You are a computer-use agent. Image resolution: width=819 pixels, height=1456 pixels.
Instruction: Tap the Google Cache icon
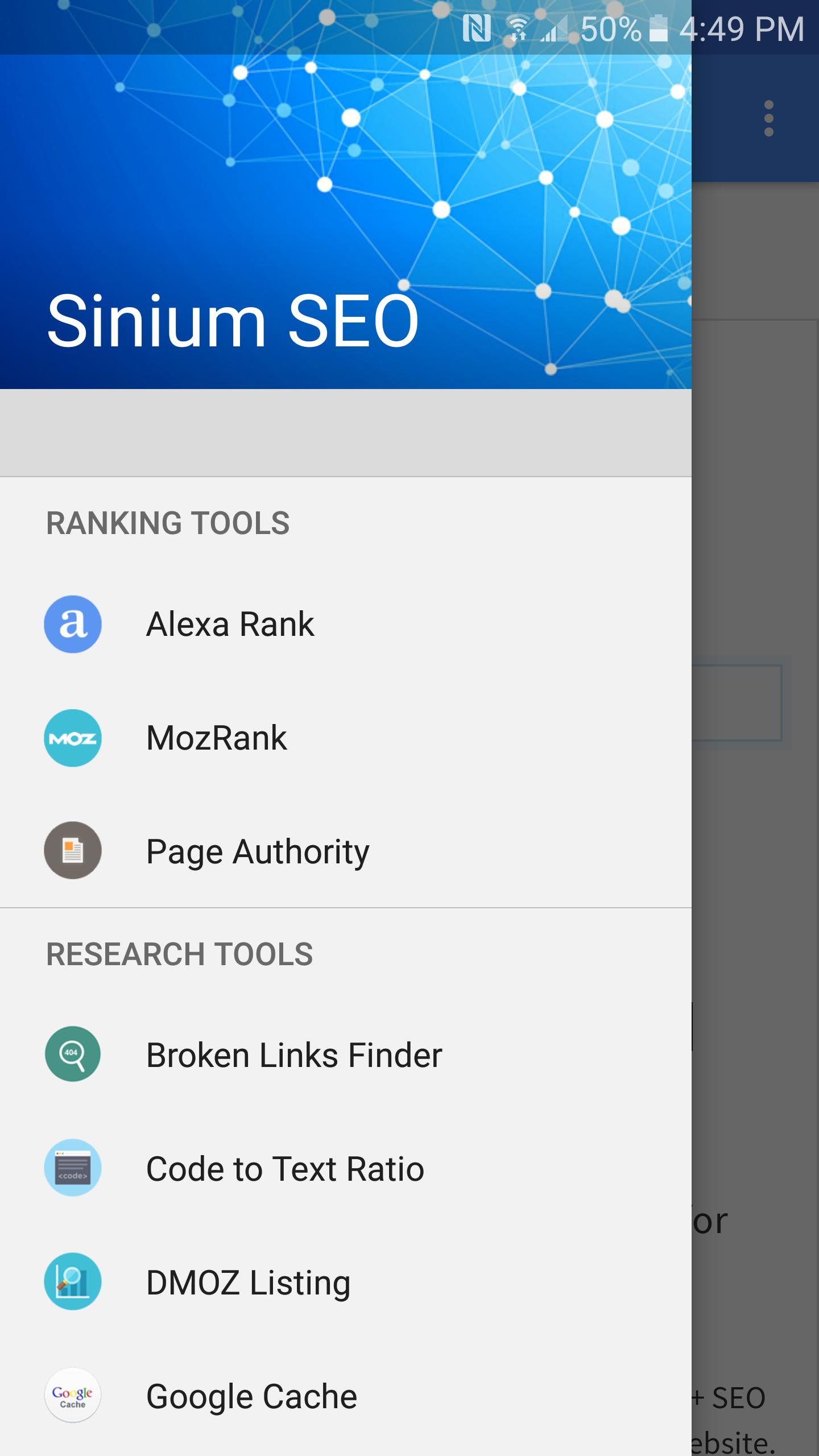(x=73, y=1395)
